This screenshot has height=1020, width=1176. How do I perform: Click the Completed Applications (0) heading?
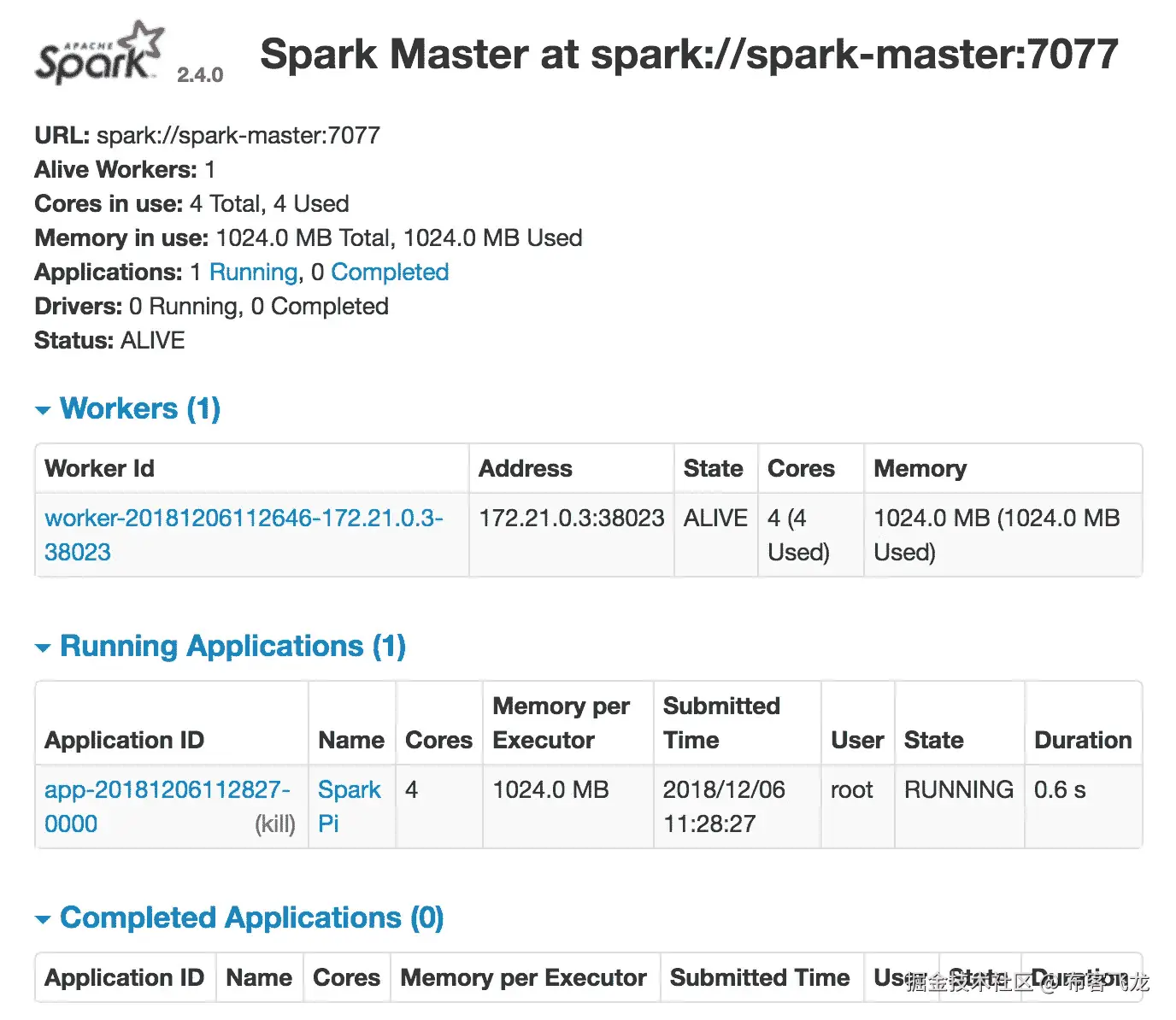(x=251, y=917)
